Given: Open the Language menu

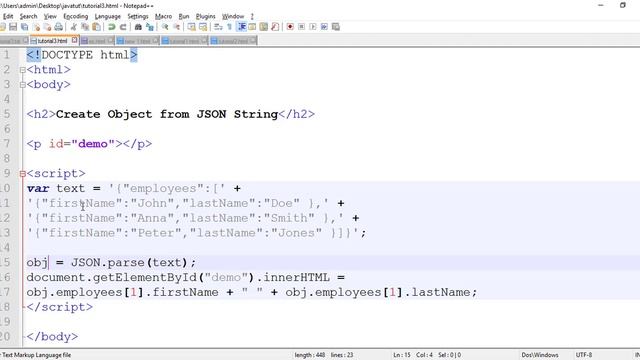Looking at the screenshot, I should pos(108,16).
